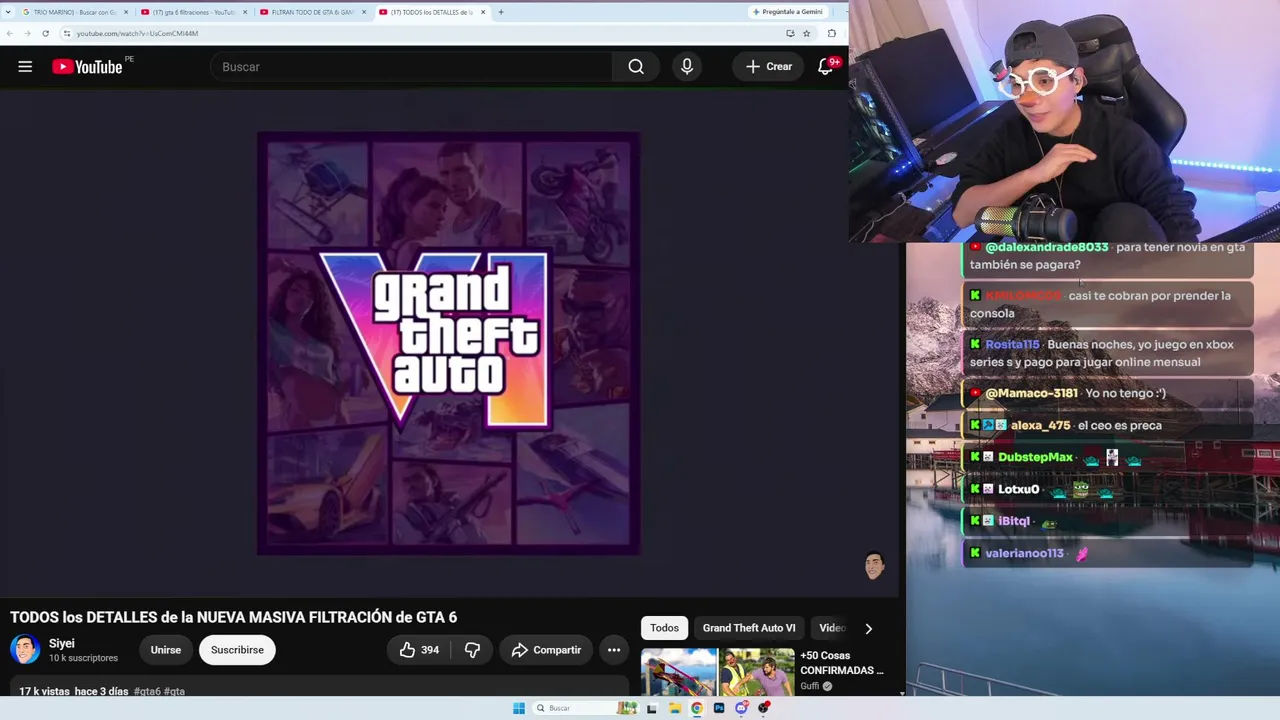Open the YouTube notifications bell
Viewport: 1280px width, 720px height.
click(x=826, y=67)
